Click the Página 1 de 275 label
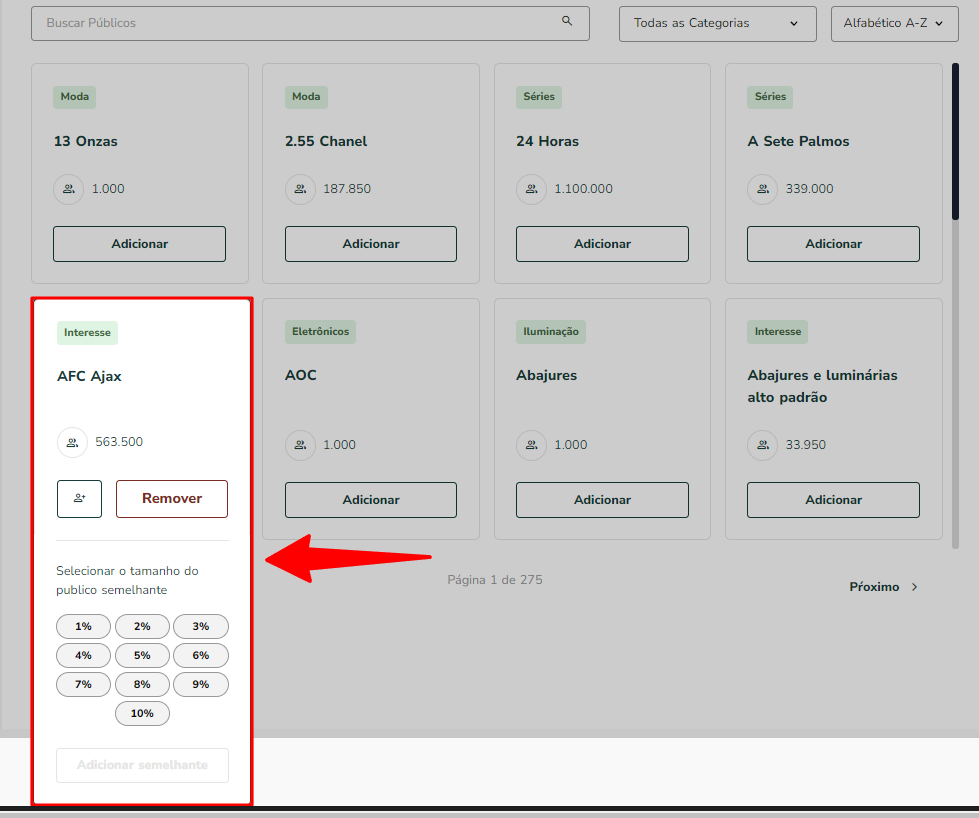Viewport: 979px width, 818px height. coord(495,580)
